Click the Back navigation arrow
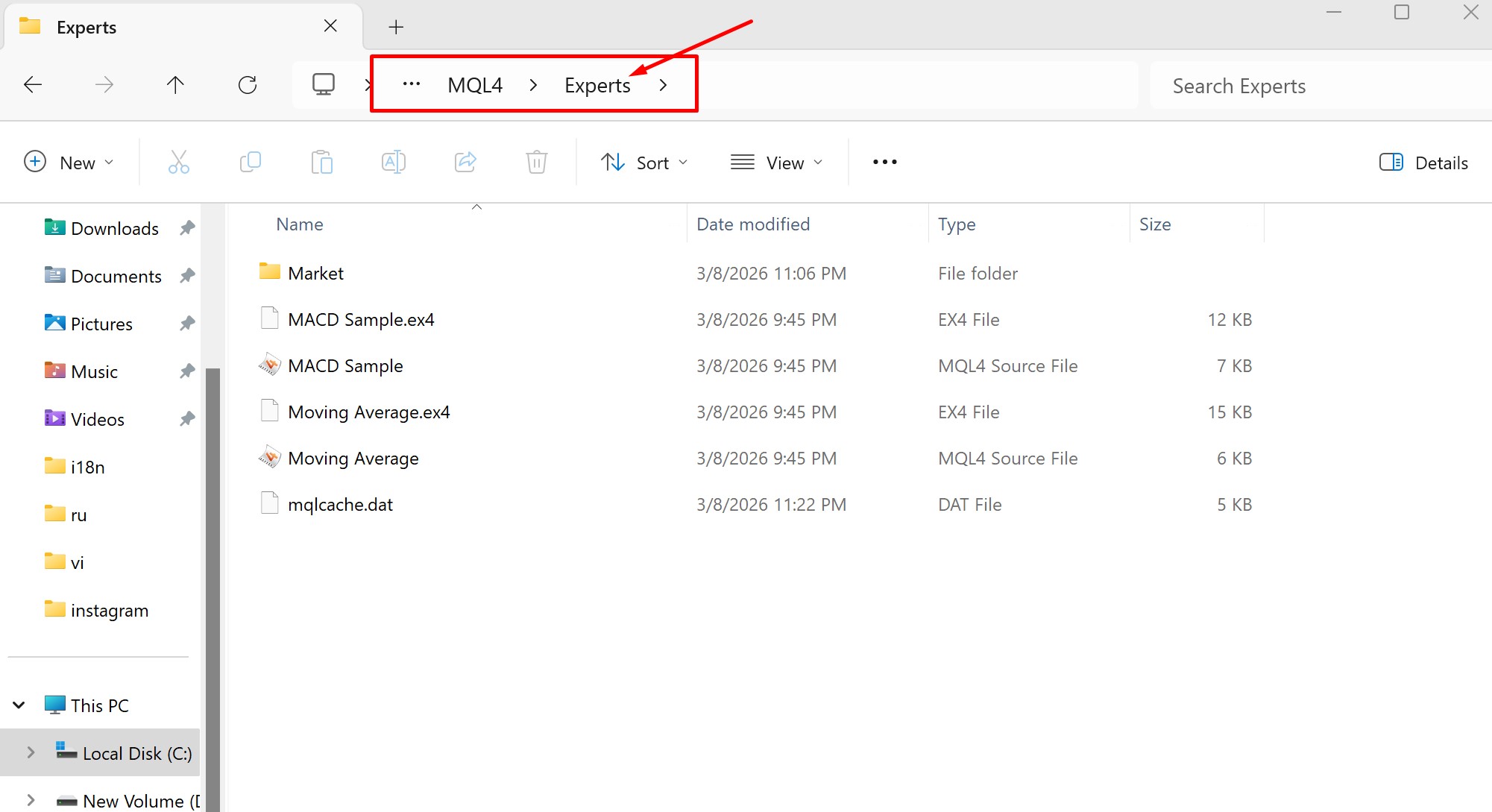 click(x=32, y=84)
